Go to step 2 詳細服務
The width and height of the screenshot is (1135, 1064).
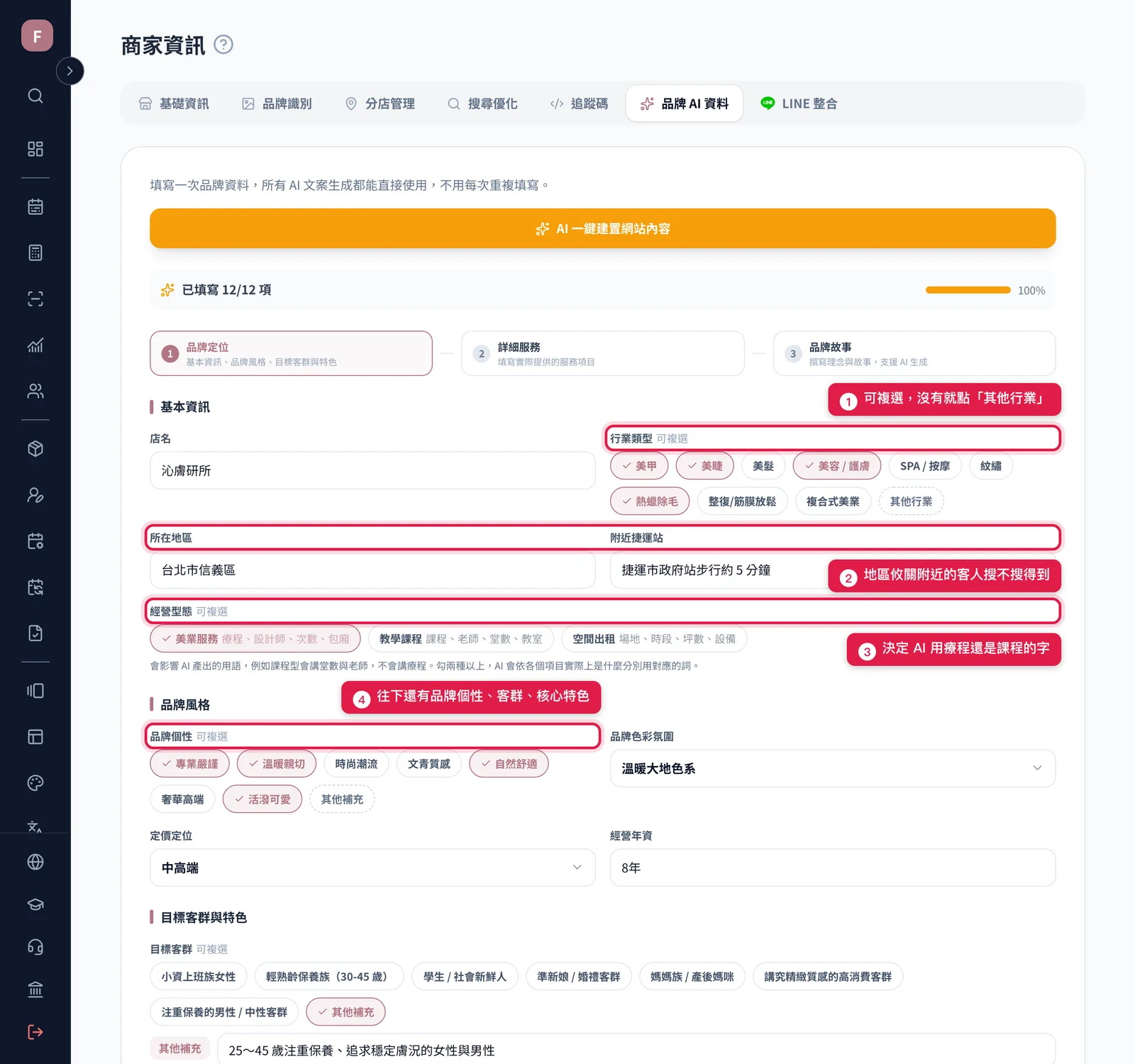click(603, 353)
